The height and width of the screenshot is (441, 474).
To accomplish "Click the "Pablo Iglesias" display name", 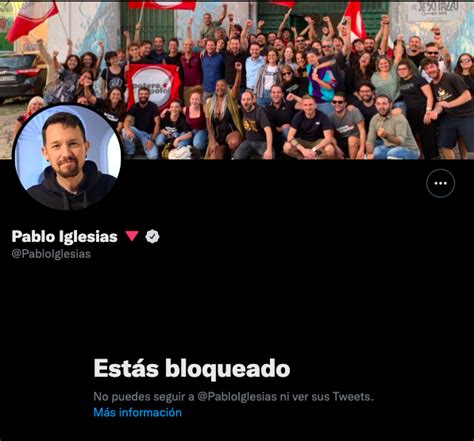I will point(64,236).
